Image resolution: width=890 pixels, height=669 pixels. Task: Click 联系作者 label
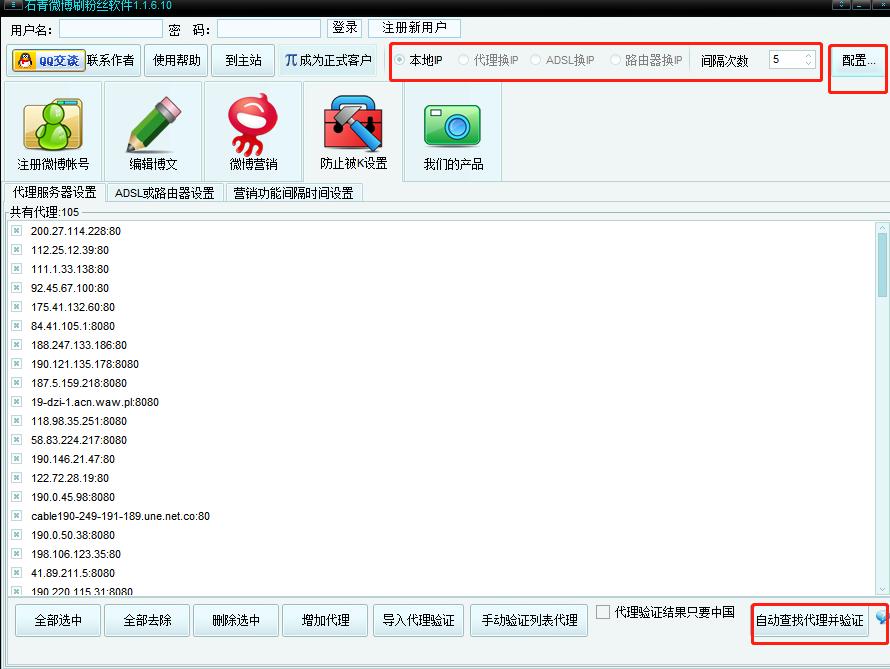pos(110,60)
